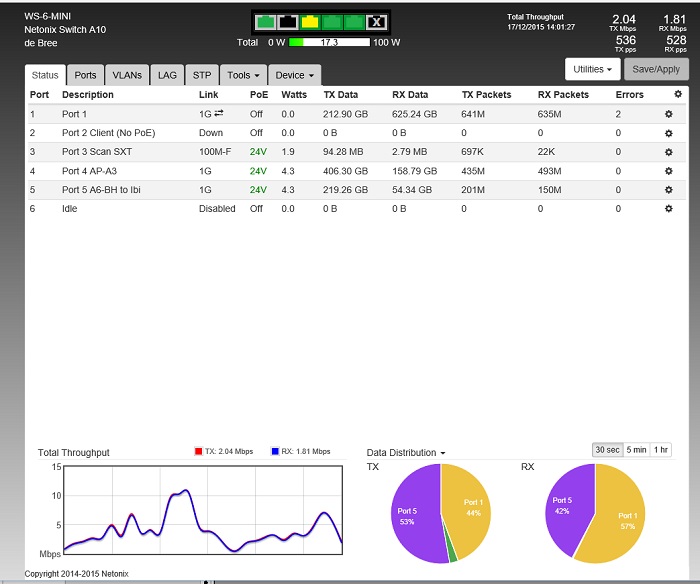Viewport: 700px width, 584px height.
Task: Click the 528 RX pps value
Action: coord(676,40)
